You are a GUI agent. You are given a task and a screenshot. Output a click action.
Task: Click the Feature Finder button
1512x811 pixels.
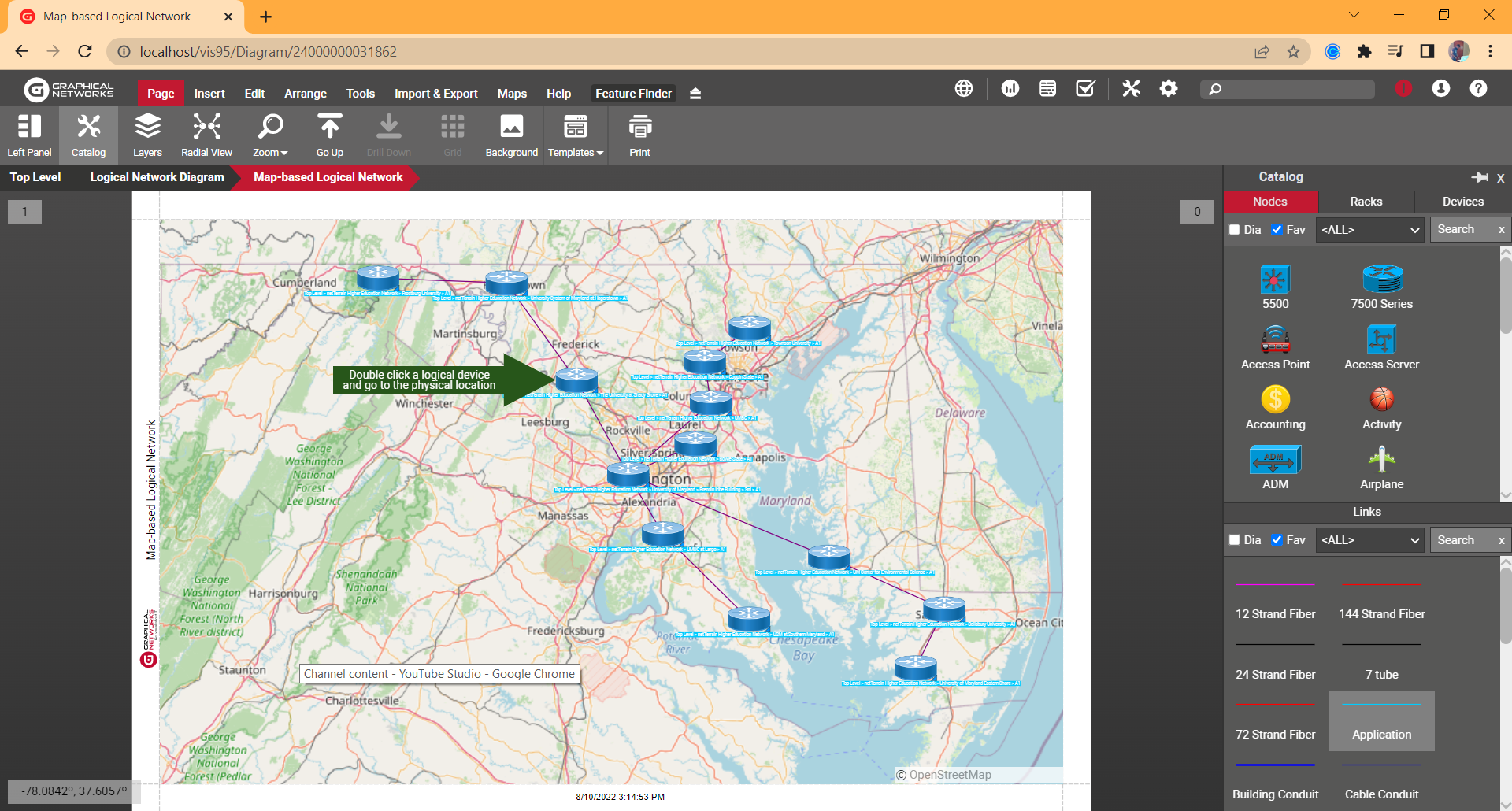point(633,94)
